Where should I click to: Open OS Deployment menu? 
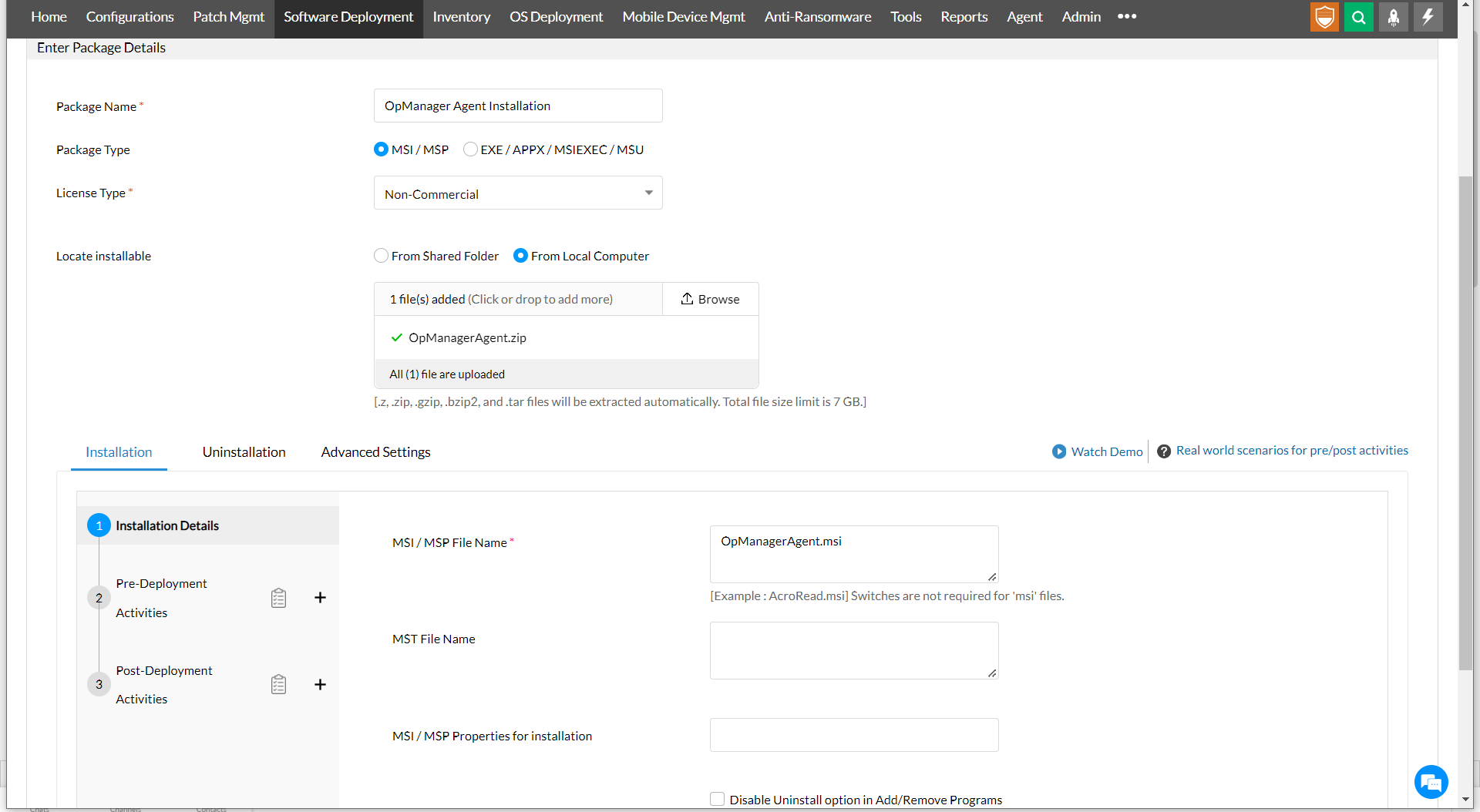coord(556,17)
